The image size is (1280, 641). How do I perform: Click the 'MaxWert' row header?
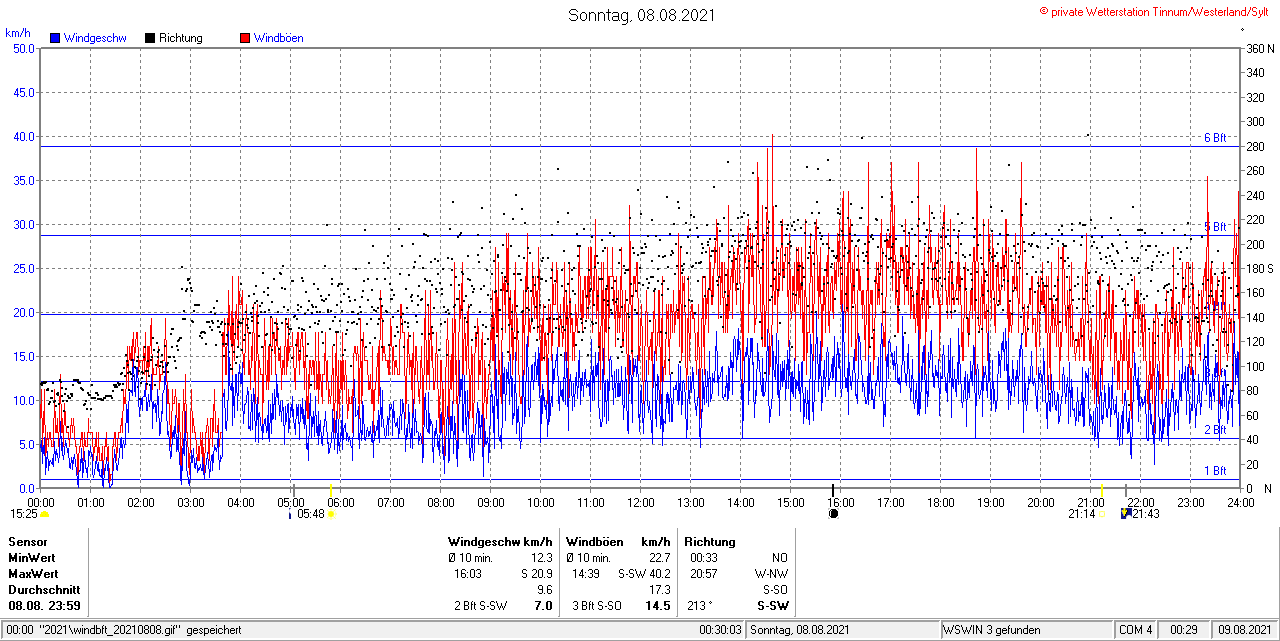coord(33,574)
